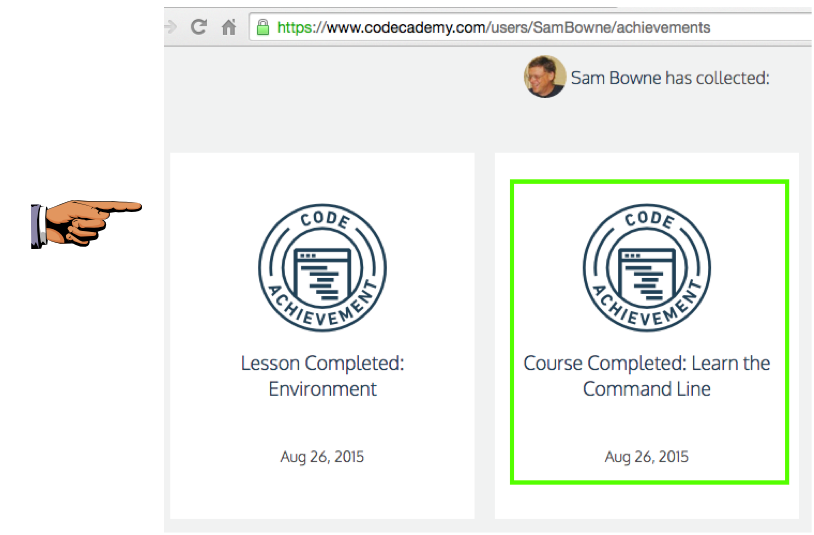Click 'users' in the URL path
The width and height of the screenshot is (814, 535).
(x=515, y=27)
